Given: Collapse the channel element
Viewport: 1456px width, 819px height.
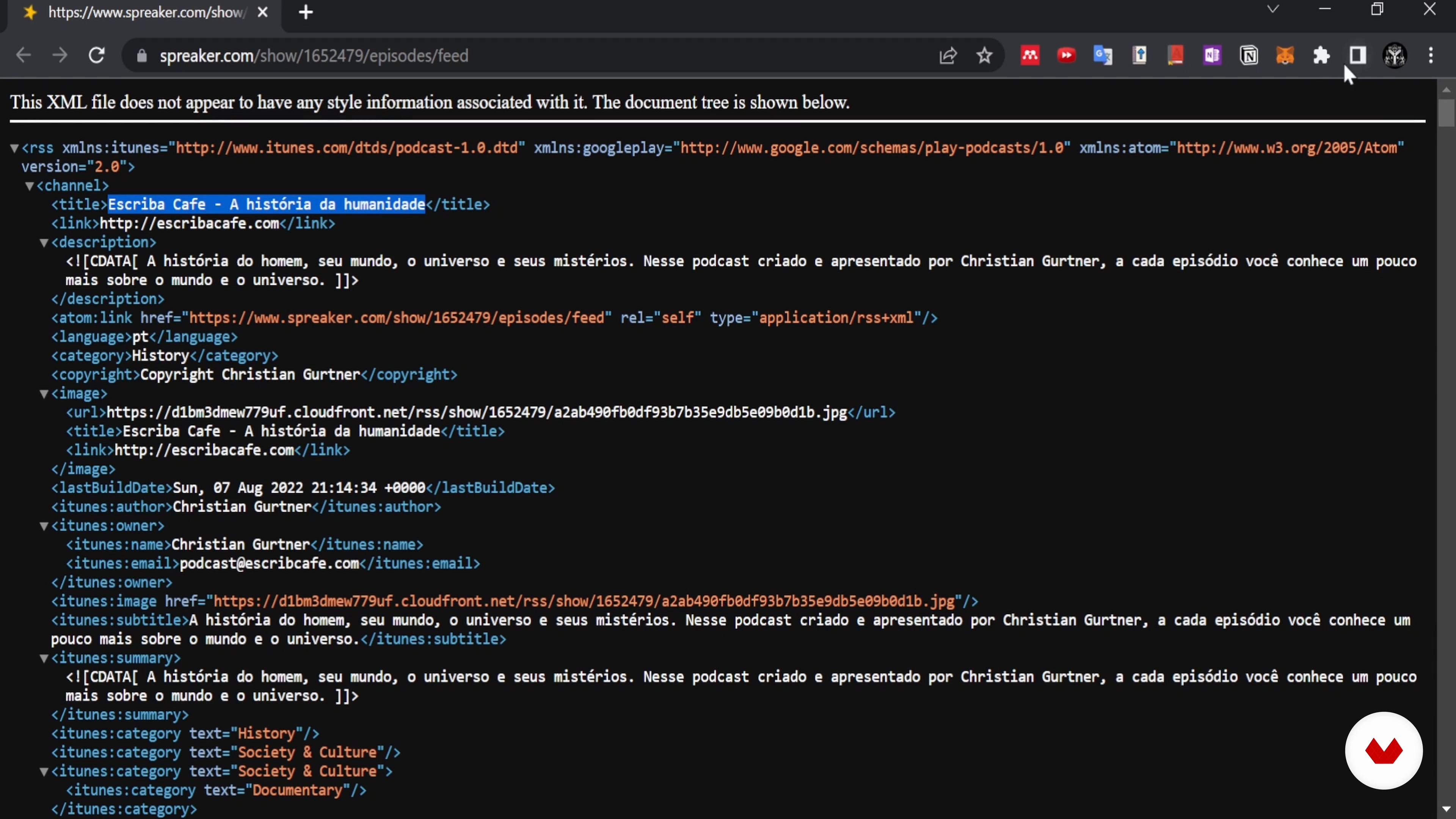Looking at the screenshot, I should click(30, 186).
